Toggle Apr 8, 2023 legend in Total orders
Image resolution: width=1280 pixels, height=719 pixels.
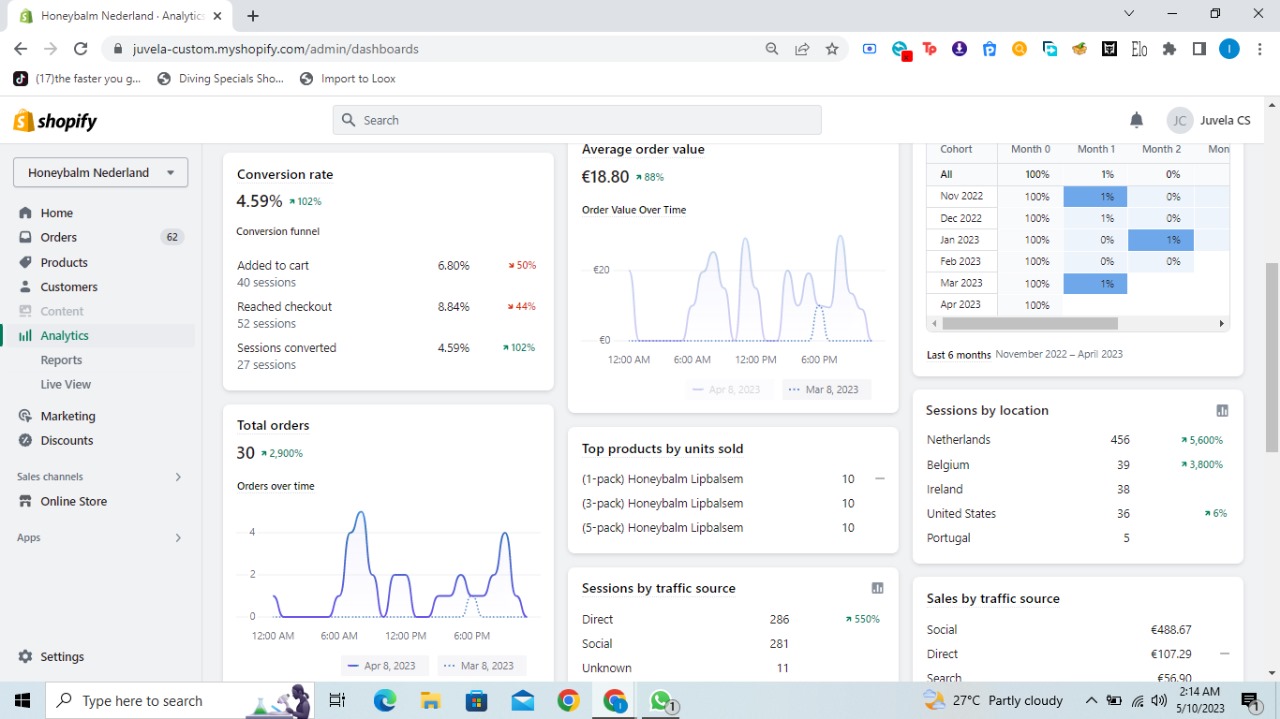[x=384, y=666]
